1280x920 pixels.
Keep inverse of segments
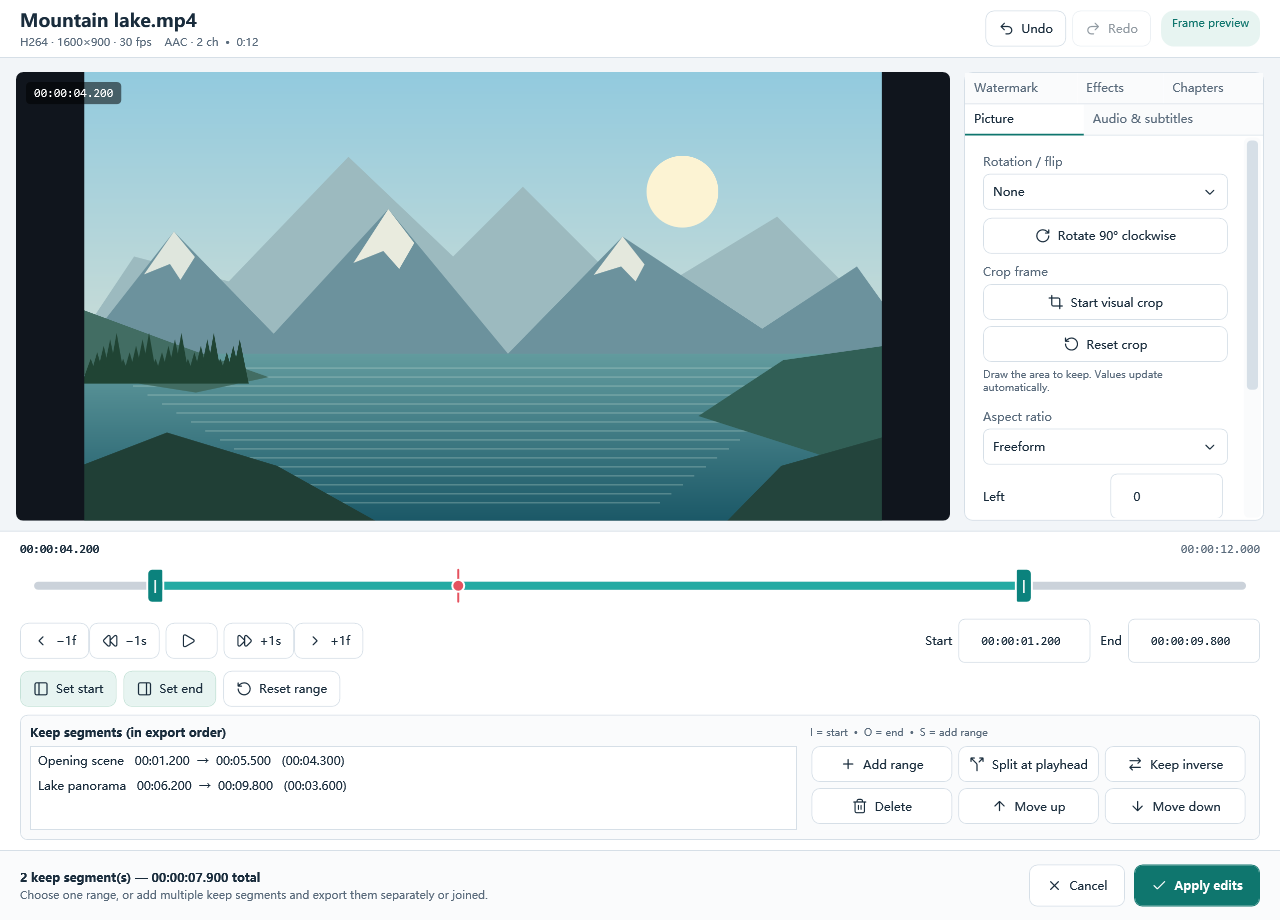pyautogui.click(x=1175, y=765)
